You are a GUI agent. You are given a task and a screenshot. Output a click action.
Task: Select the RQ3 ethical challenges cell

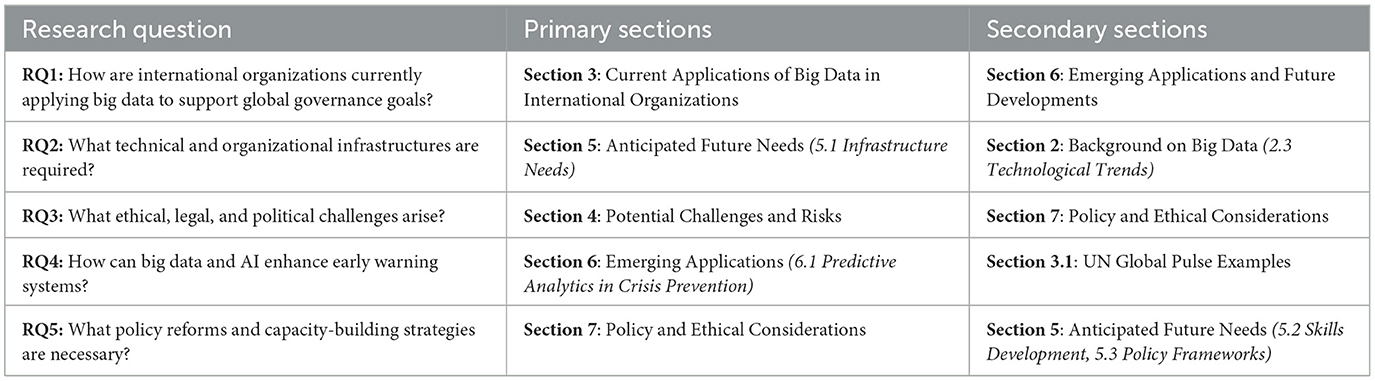(x=255, y=216)
